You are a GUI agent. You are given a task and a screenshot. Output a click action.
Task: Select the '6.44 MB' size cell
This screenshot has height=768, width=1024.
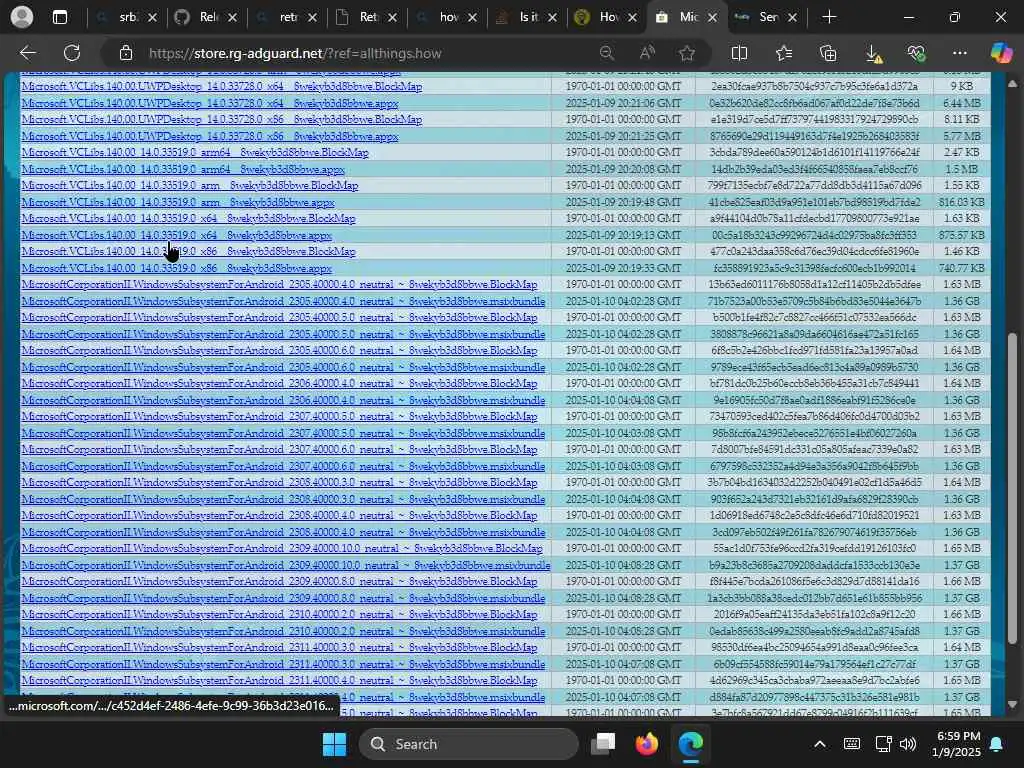[x=962, y=103]
